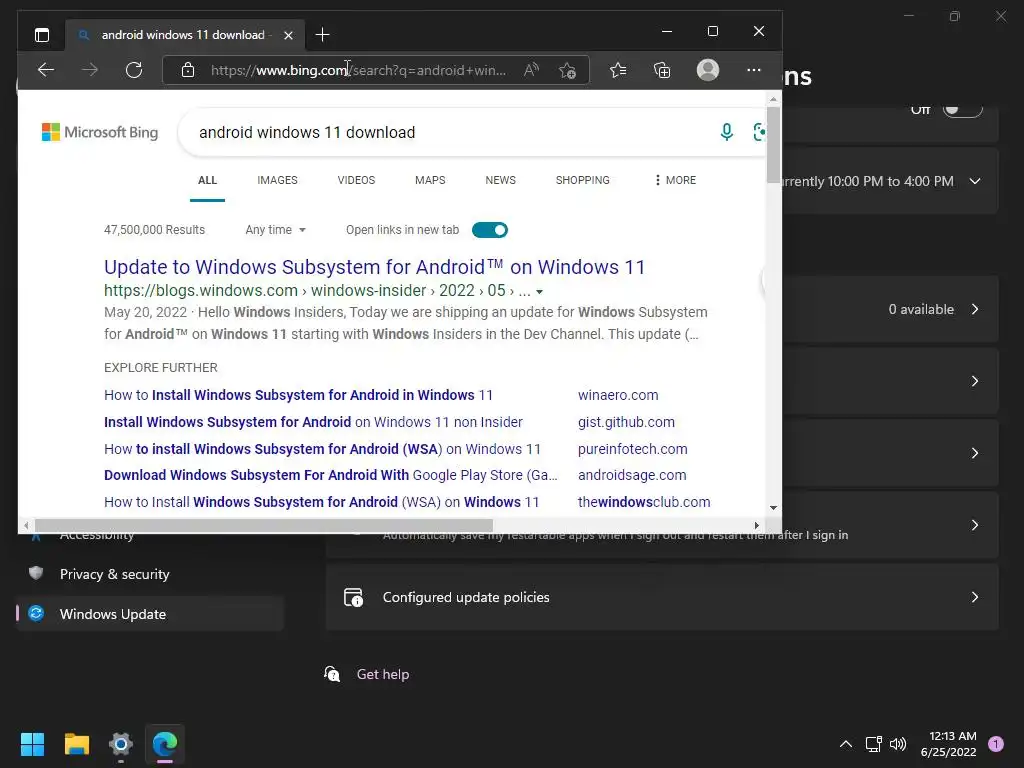This screenshot has height=768, width=1024.
Task: Show hidden system tray icons
Action: pyautogui.click(x=846, y=744)
